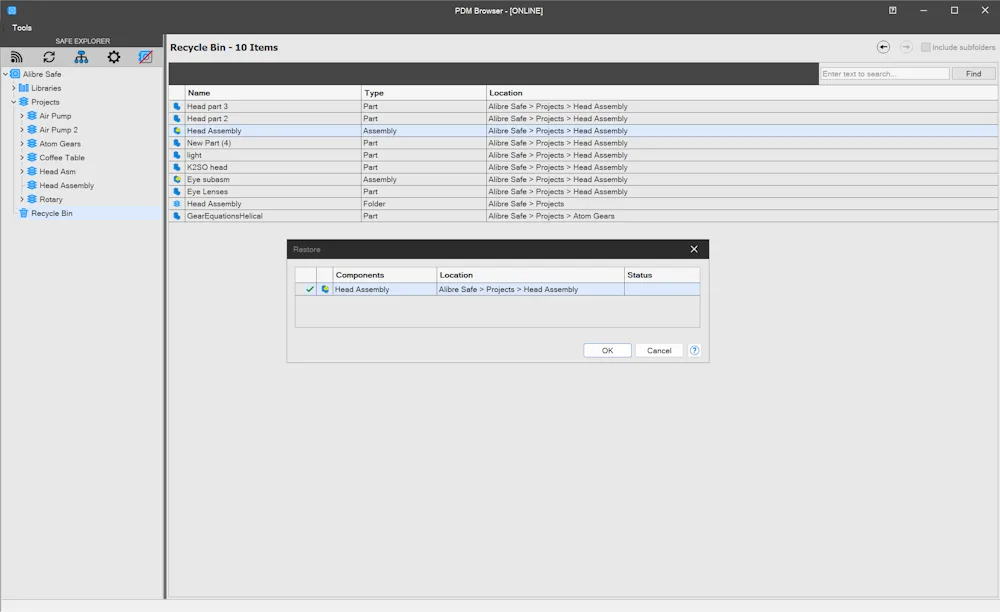Viewport: 1000px width, 612px height.
Task: Sort by the Location column header
Action: [x=742, y=92]
